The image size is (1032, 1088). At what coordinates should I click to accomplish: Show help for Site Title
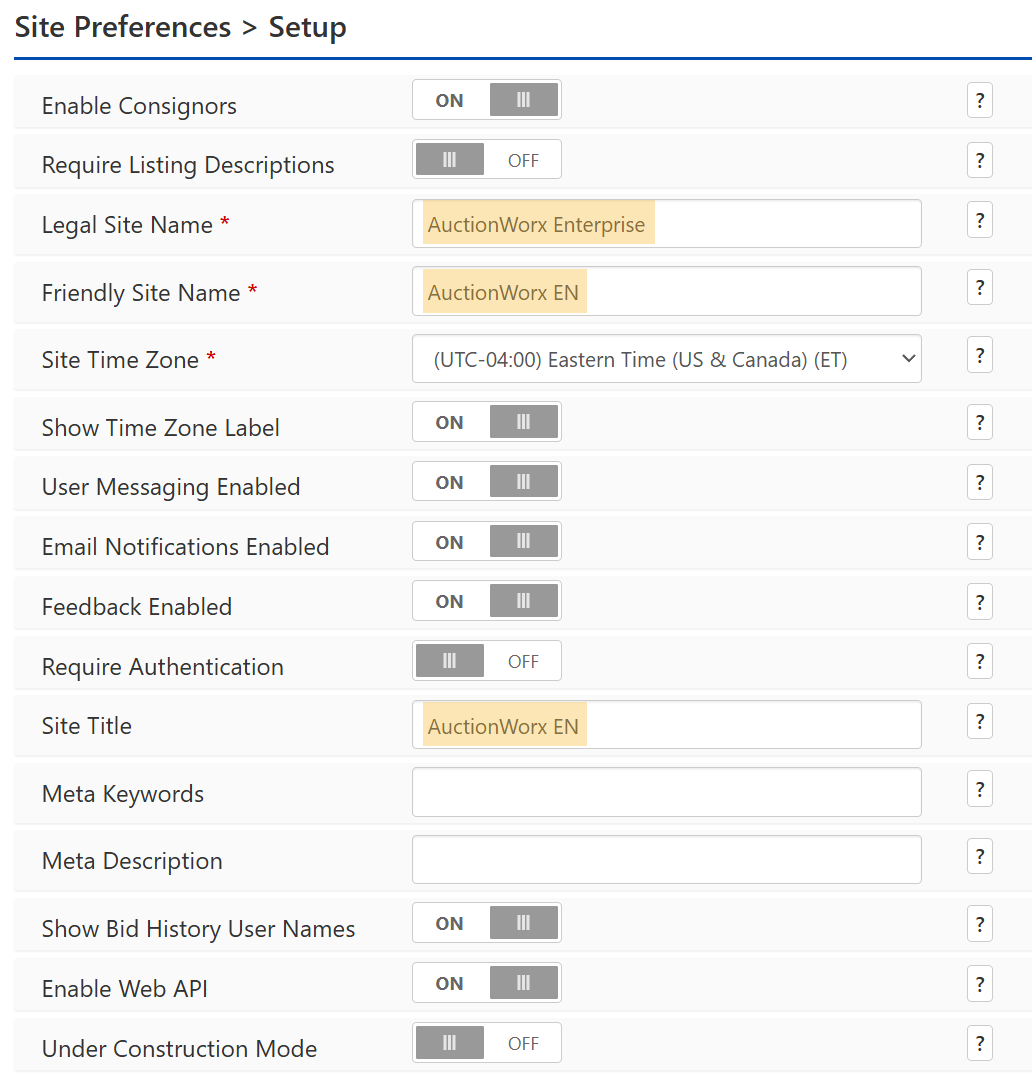(979, 722)
